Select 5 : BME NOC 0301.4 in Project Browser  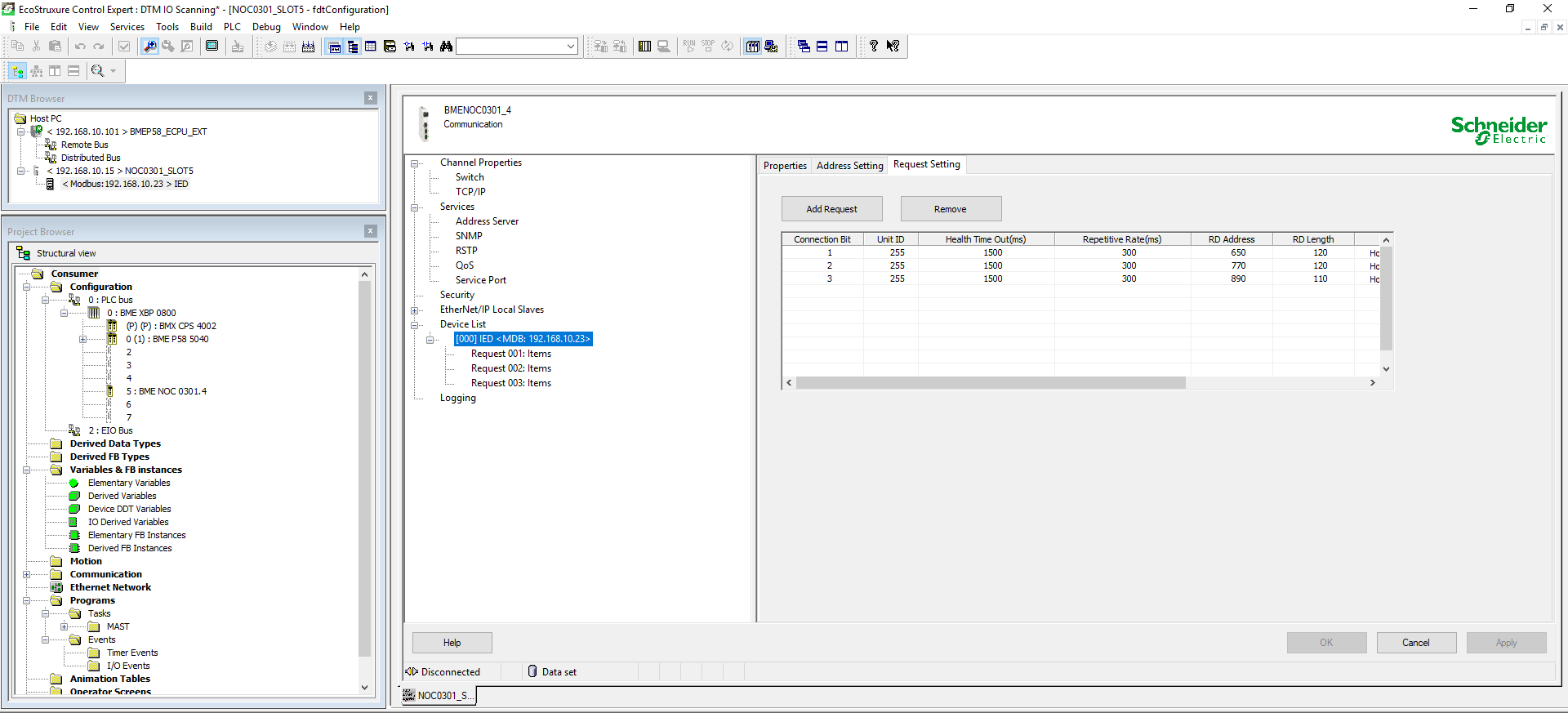tap(167, 391)
